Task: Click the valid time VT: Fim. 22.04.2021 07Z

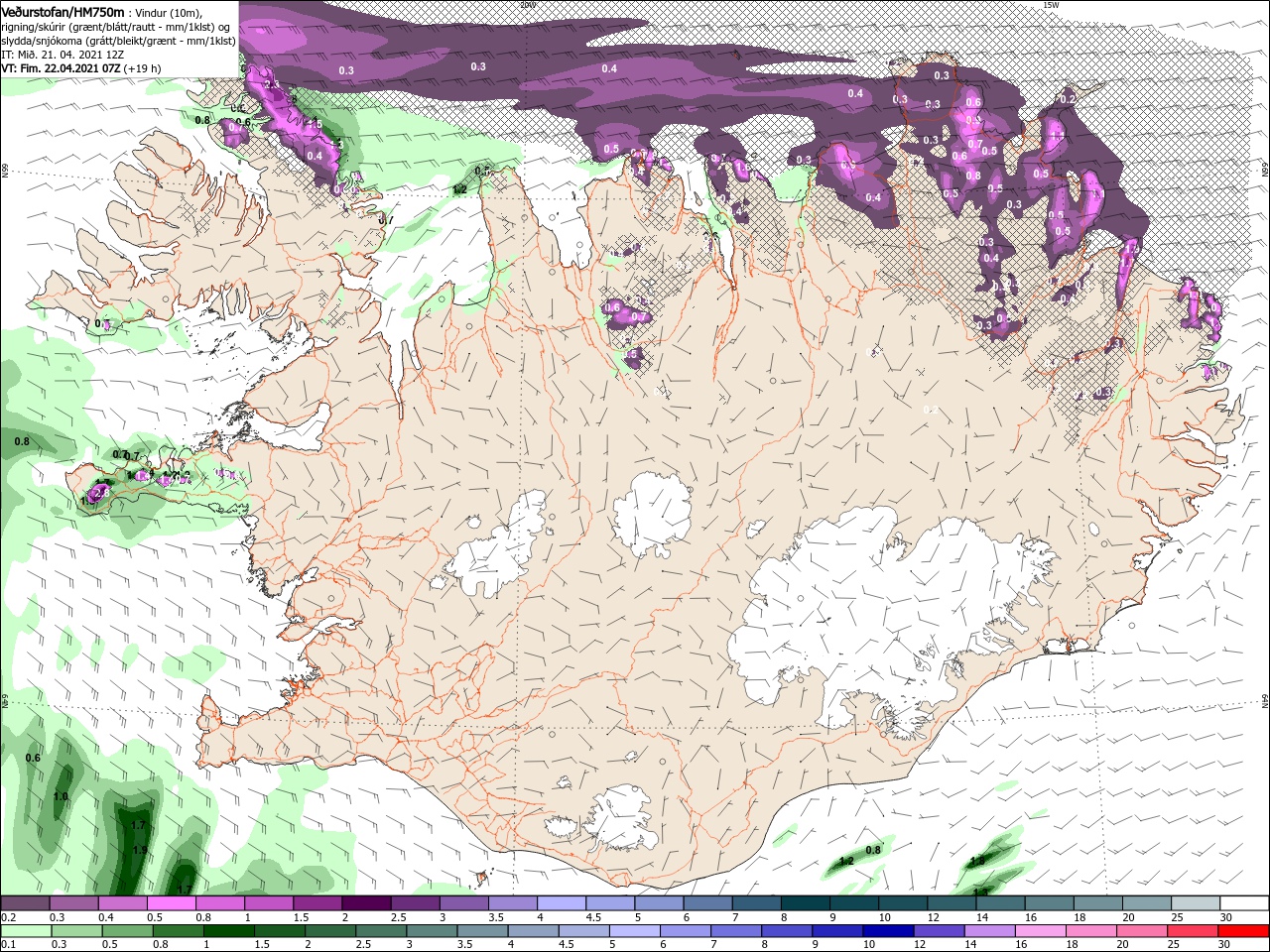Action: click(x=61, y=68)
